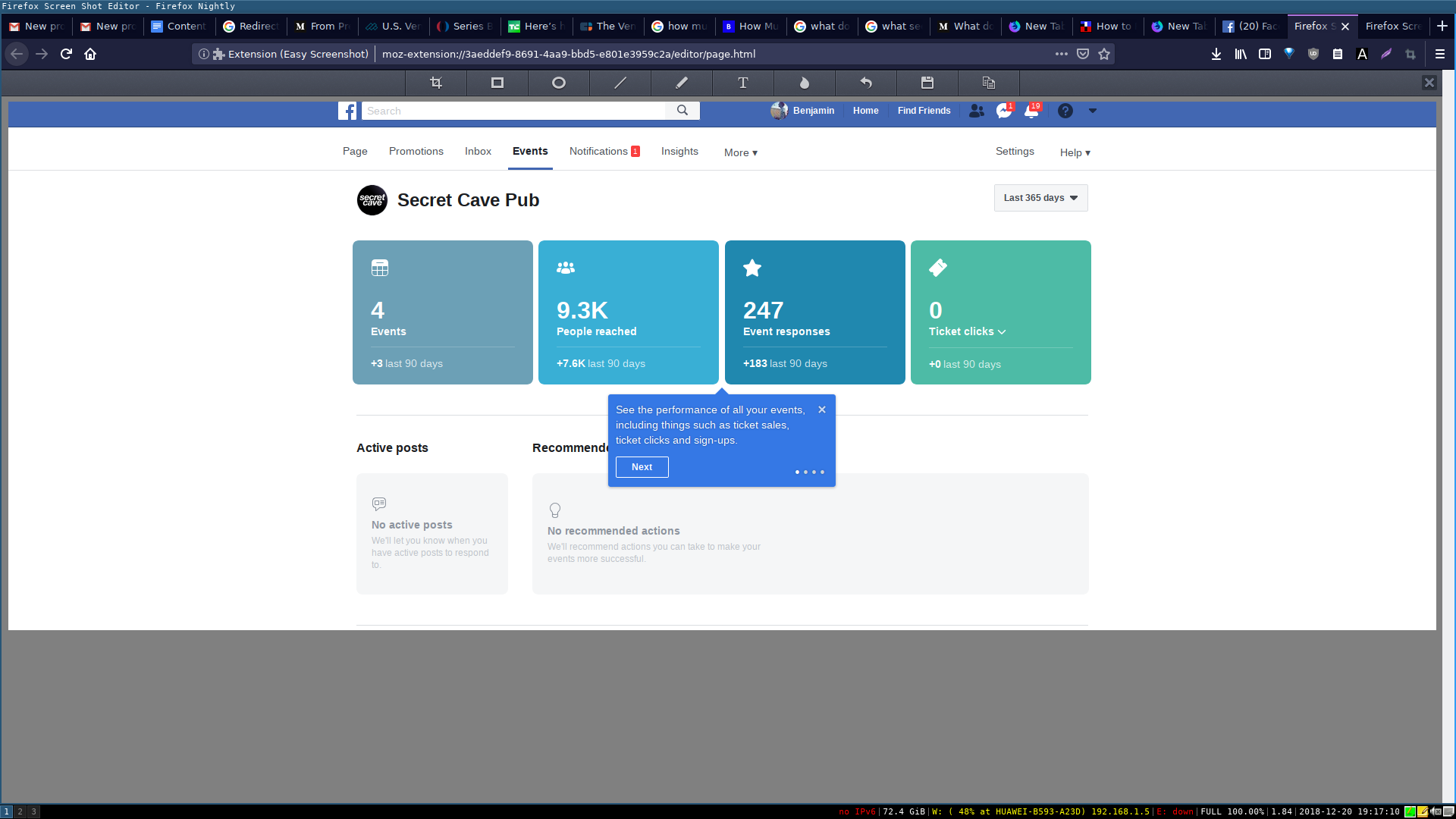Viewport: 1456px width, 819px height.
Task: Select the ellipse drawing tool
Action: click(559, 83)
